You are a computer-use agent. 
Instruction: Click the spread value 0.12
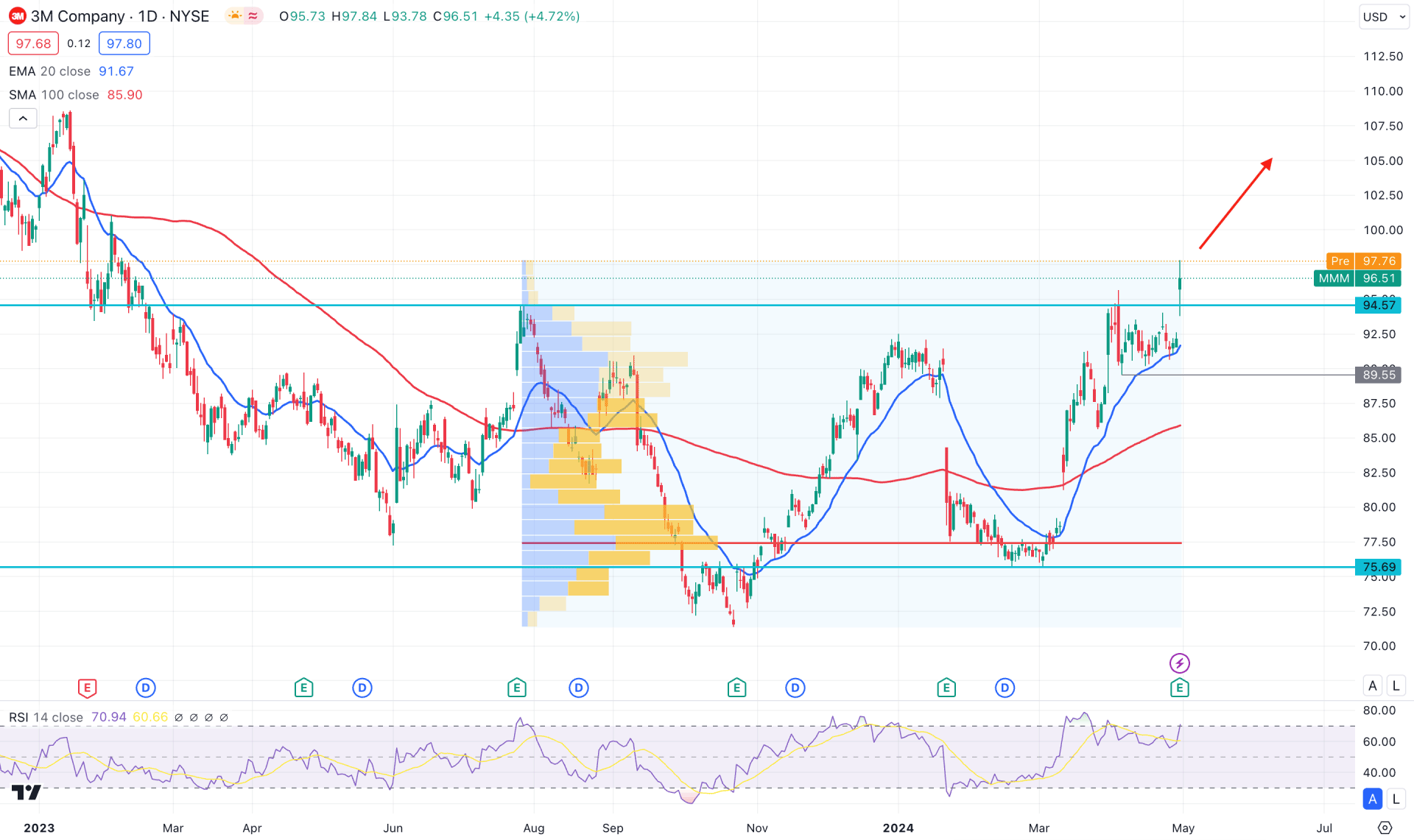pyautogui.click(x=79, y=43)
